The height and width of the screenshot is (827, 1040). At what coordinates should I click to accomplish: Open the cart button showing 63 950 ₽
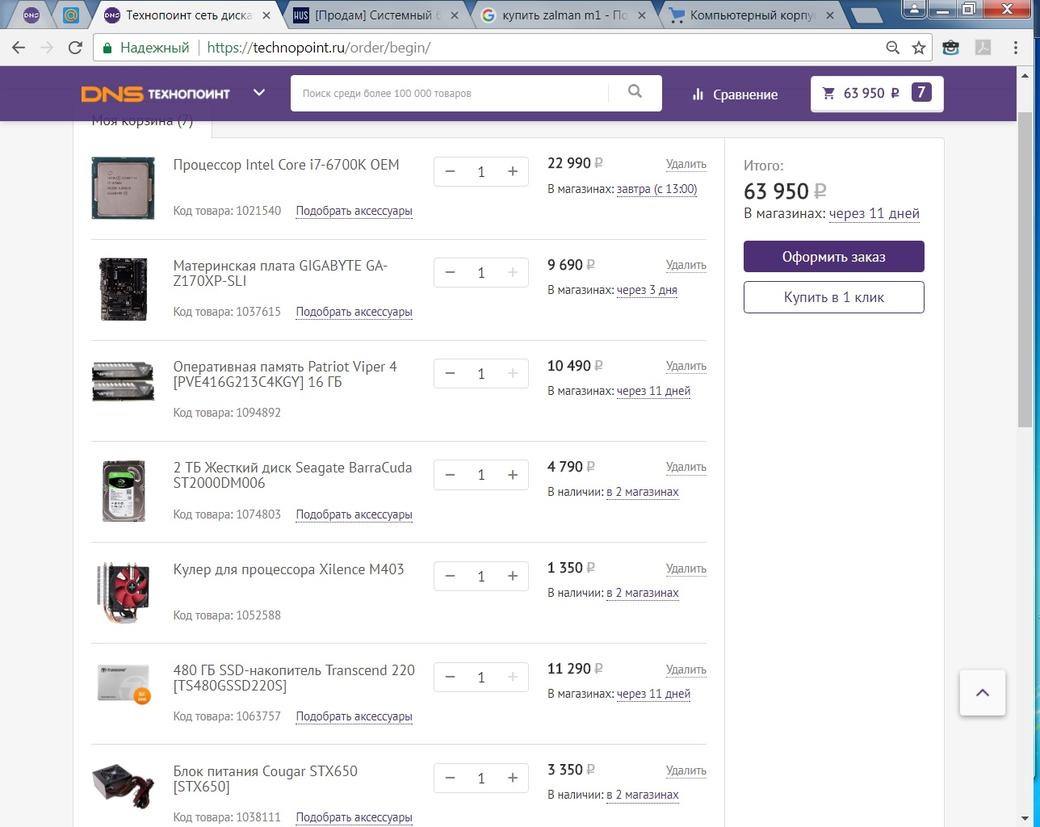876,94
